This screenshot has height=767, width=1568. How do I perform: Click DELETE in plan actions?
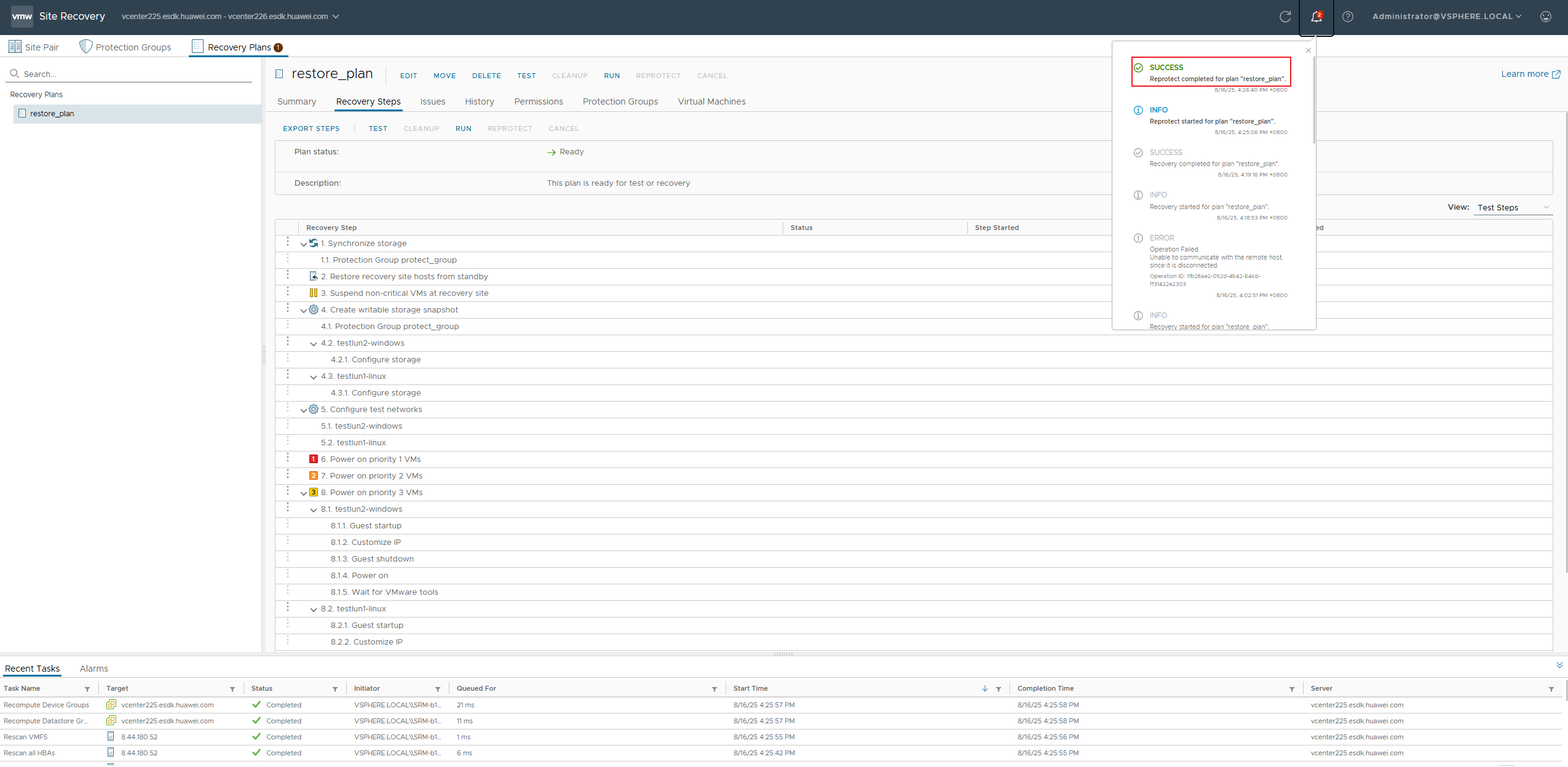pos(486,76)
